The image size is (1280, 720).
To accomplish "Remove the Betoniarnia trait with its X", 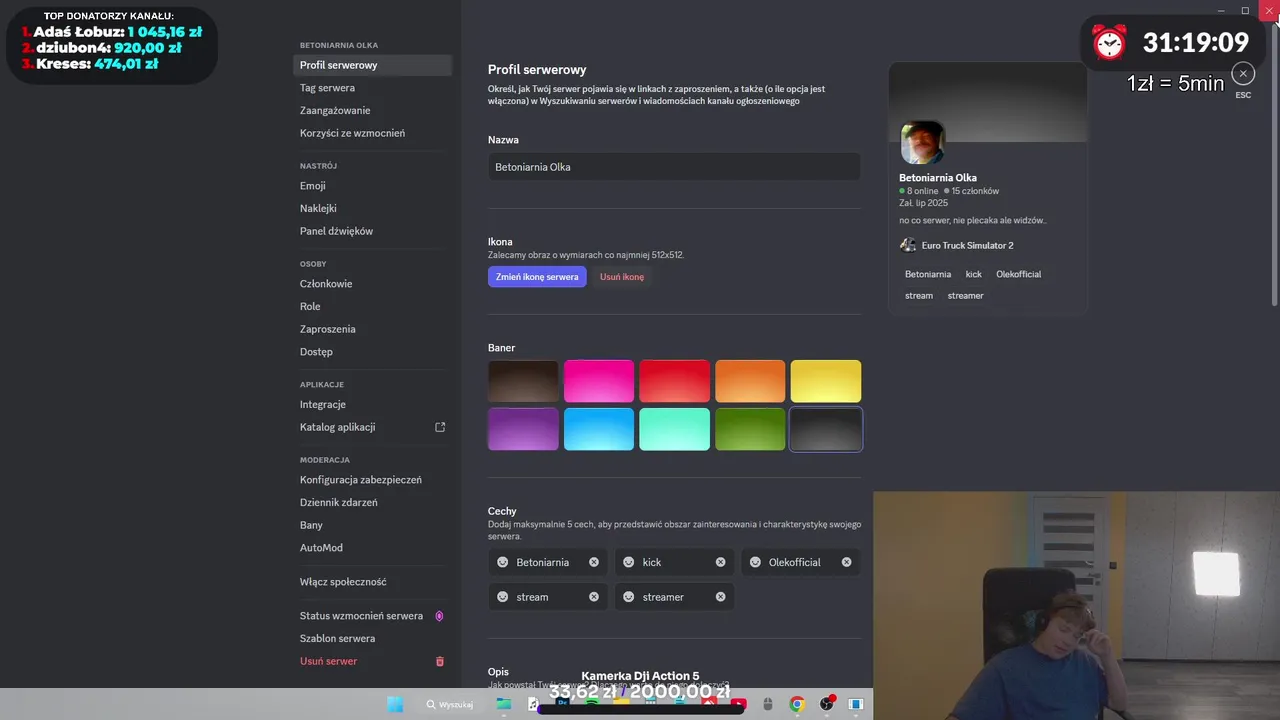I will [594, 562].
